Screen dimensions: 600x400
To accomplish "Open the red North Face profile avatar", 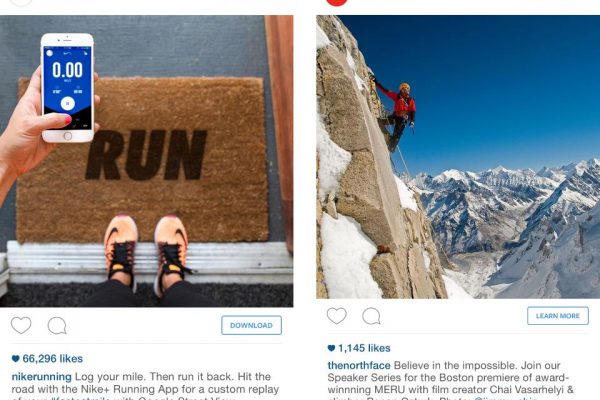I will 337,2.
